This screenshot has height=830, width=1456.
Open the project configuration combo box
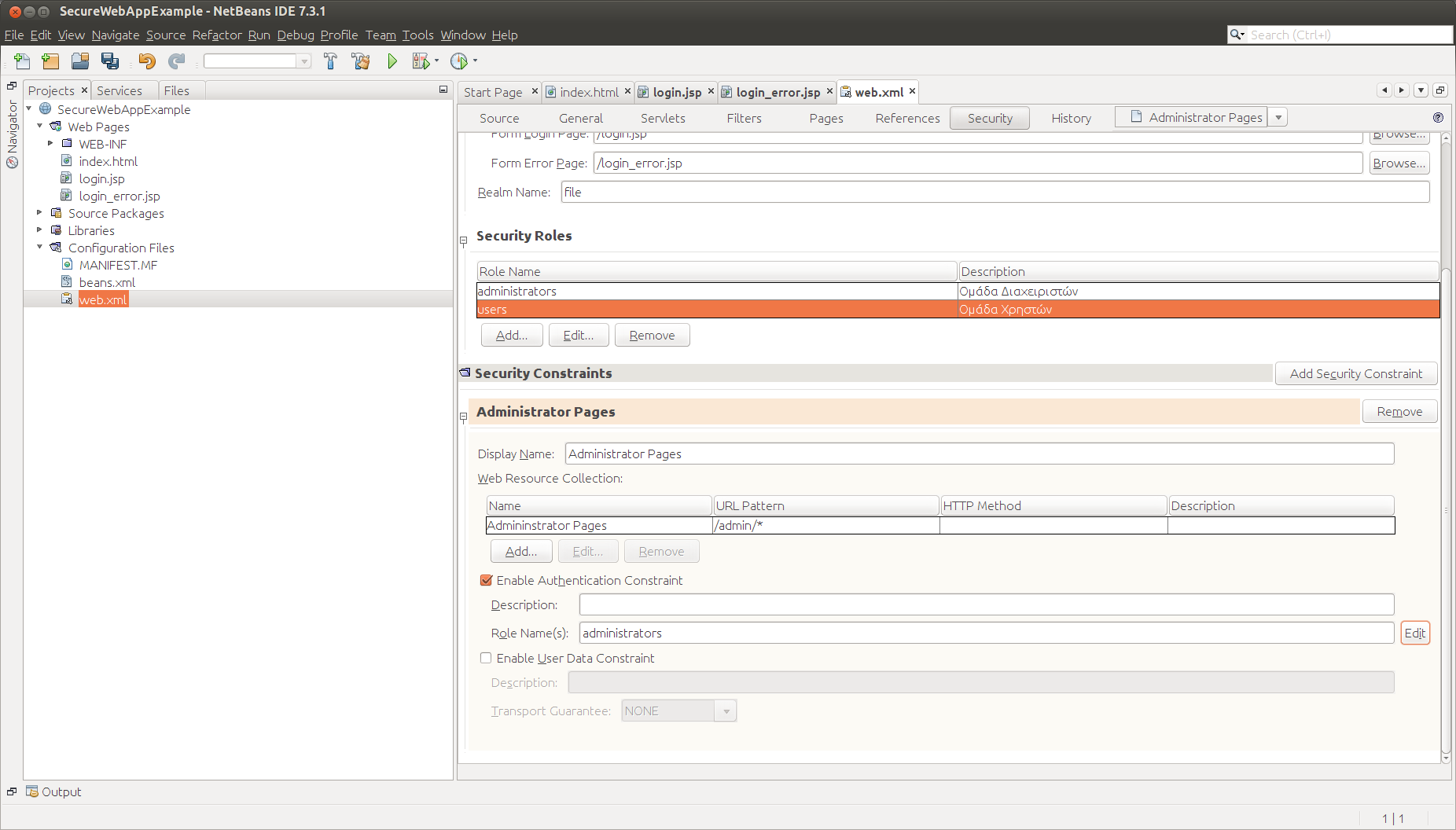pos(258,61)
